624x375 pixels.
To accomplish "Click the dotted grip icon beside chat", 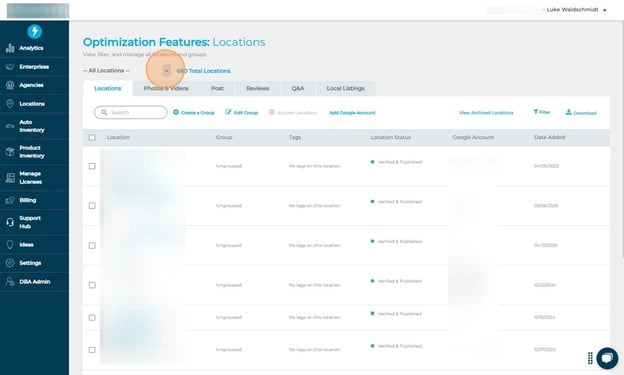I will coord(590,358).
